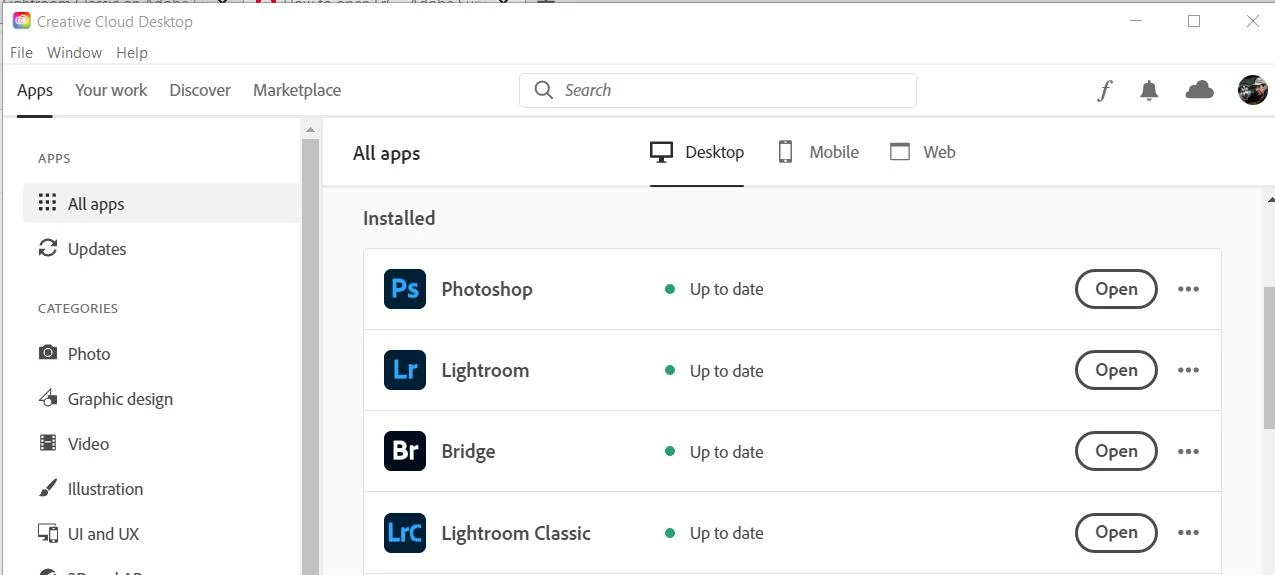The width and height of the screenshot is (1275, 575).
Task: Click the Creative Cloud logo in title bar
Action: click(x=22, y=21)
